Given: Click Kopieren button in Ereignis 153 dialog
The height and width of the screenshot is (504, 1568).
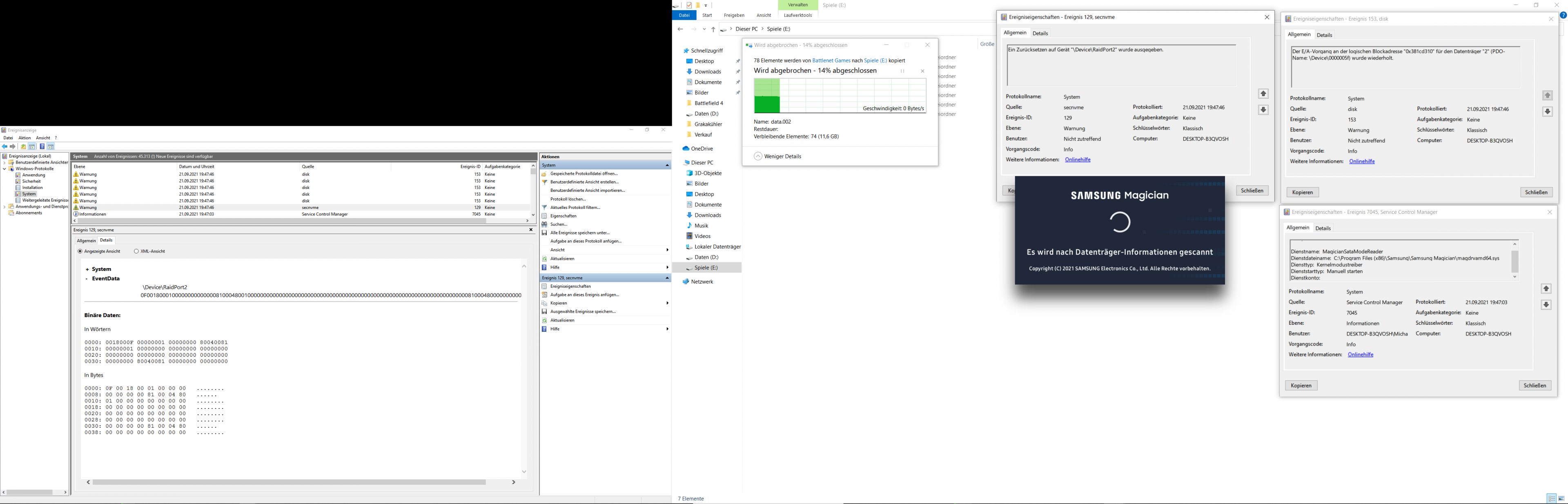Looking at the screenshot, I should click(1302, 192).
